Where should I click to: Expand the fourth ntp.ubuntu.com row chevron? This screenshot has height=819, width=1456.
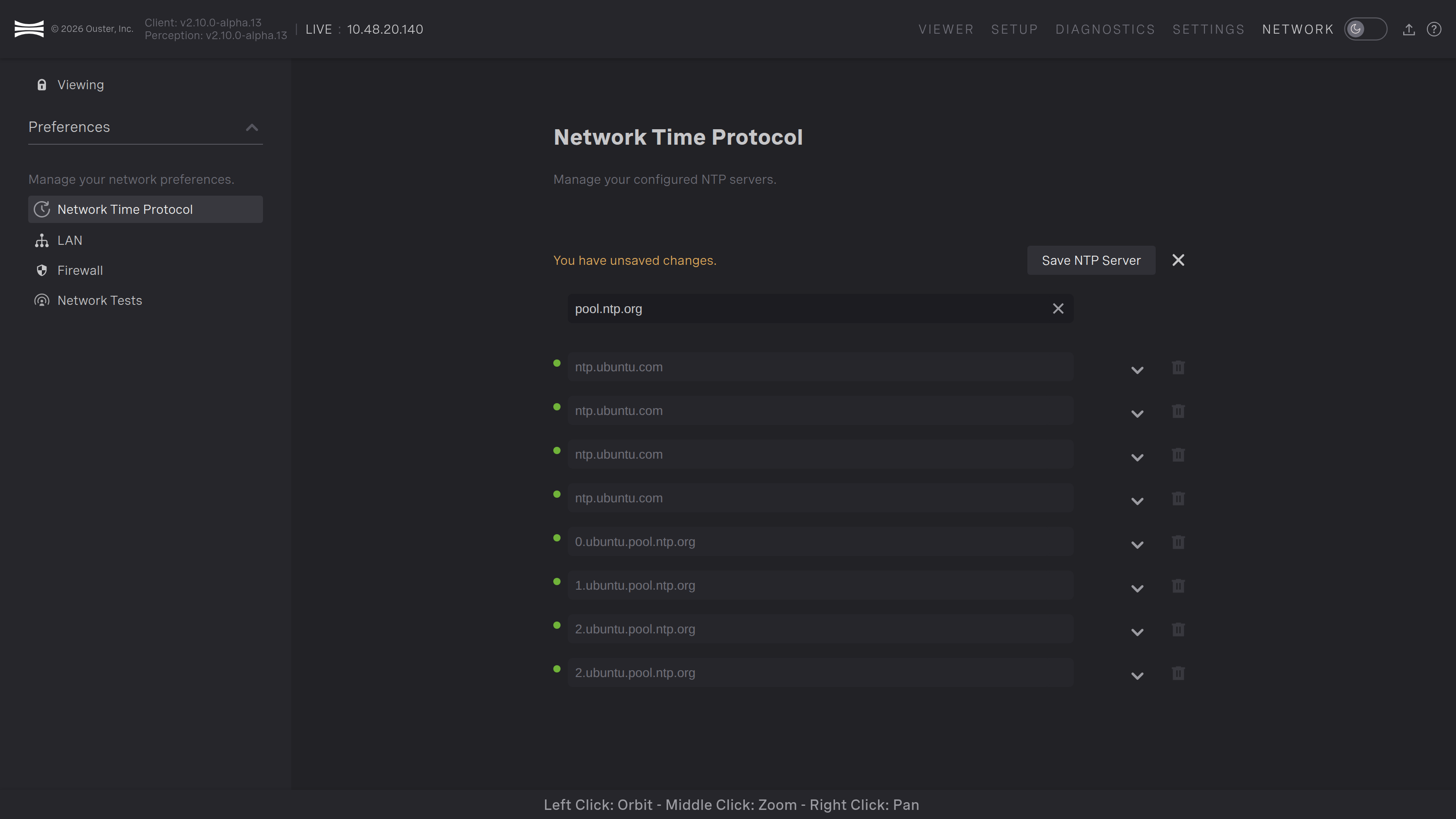[1137, 501]
